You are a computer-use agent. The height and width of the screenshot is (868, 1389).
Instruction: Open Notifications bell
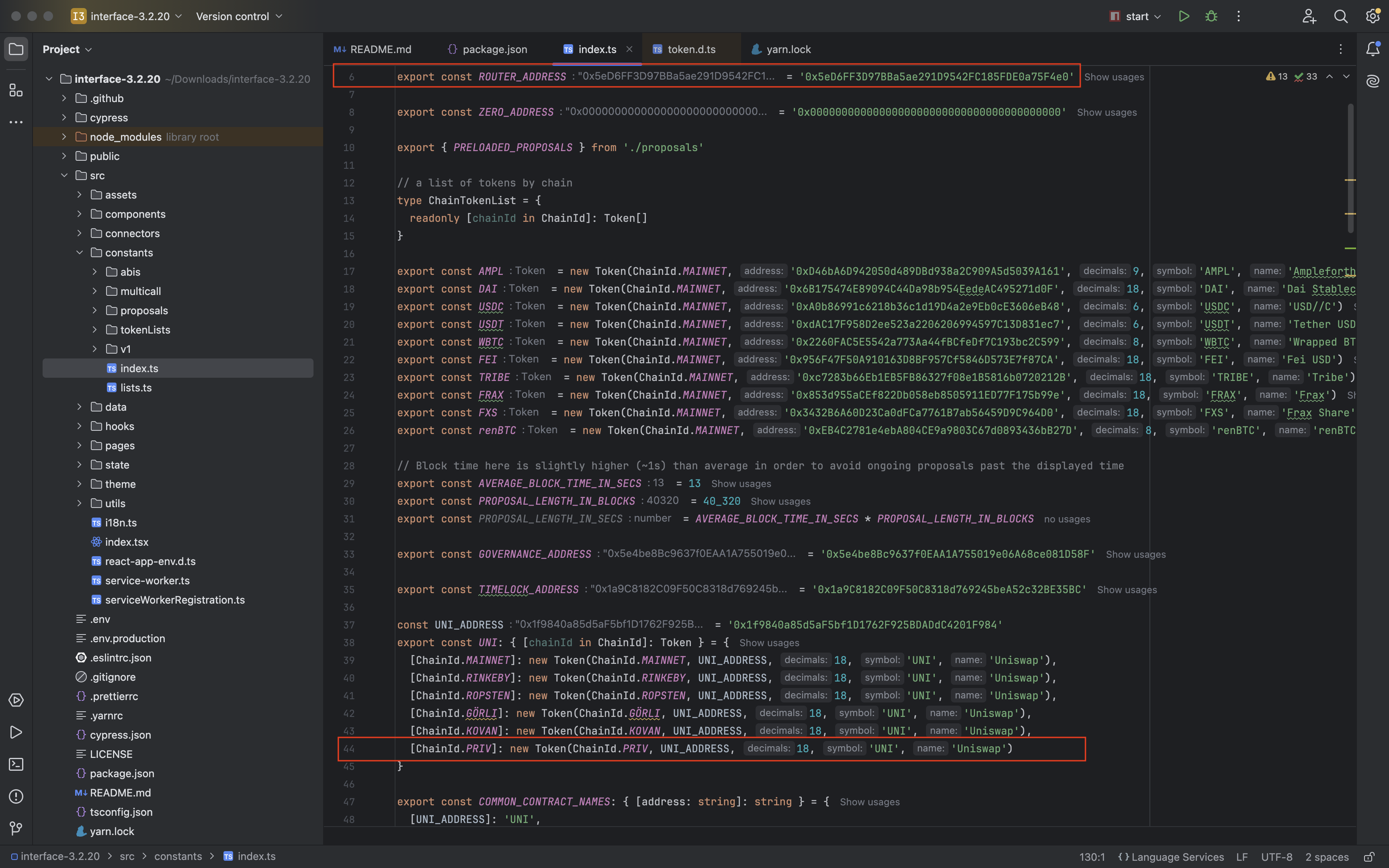click(1373, 49)
